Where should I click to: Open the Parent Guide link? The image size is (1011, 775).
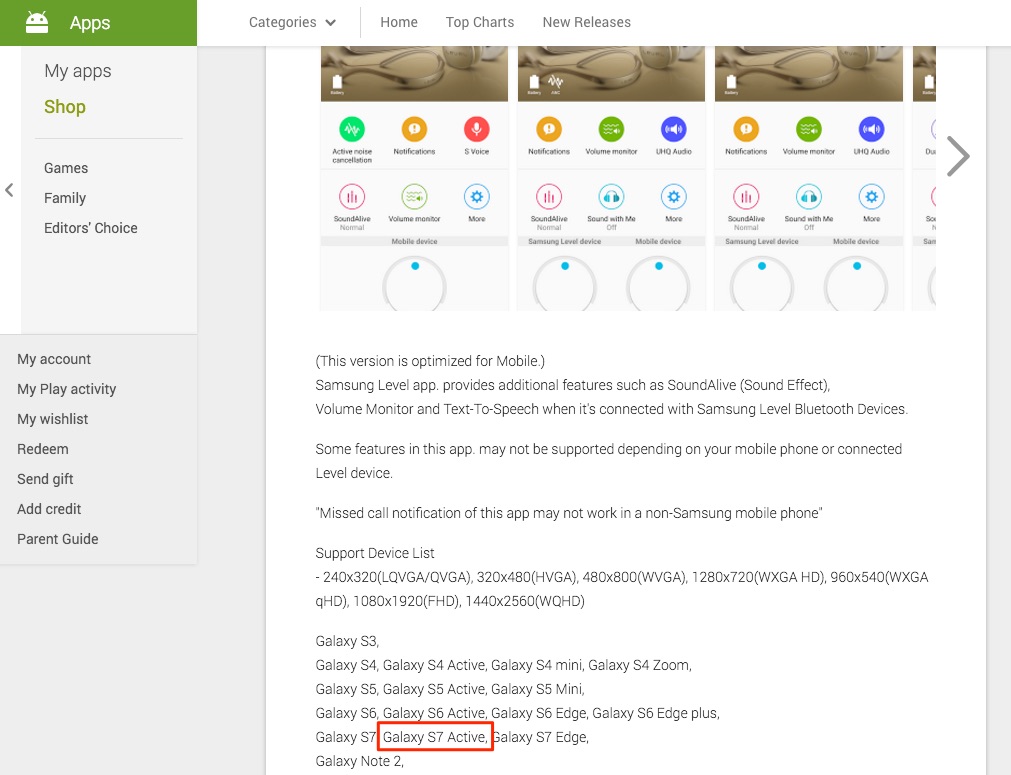(58, 539)
